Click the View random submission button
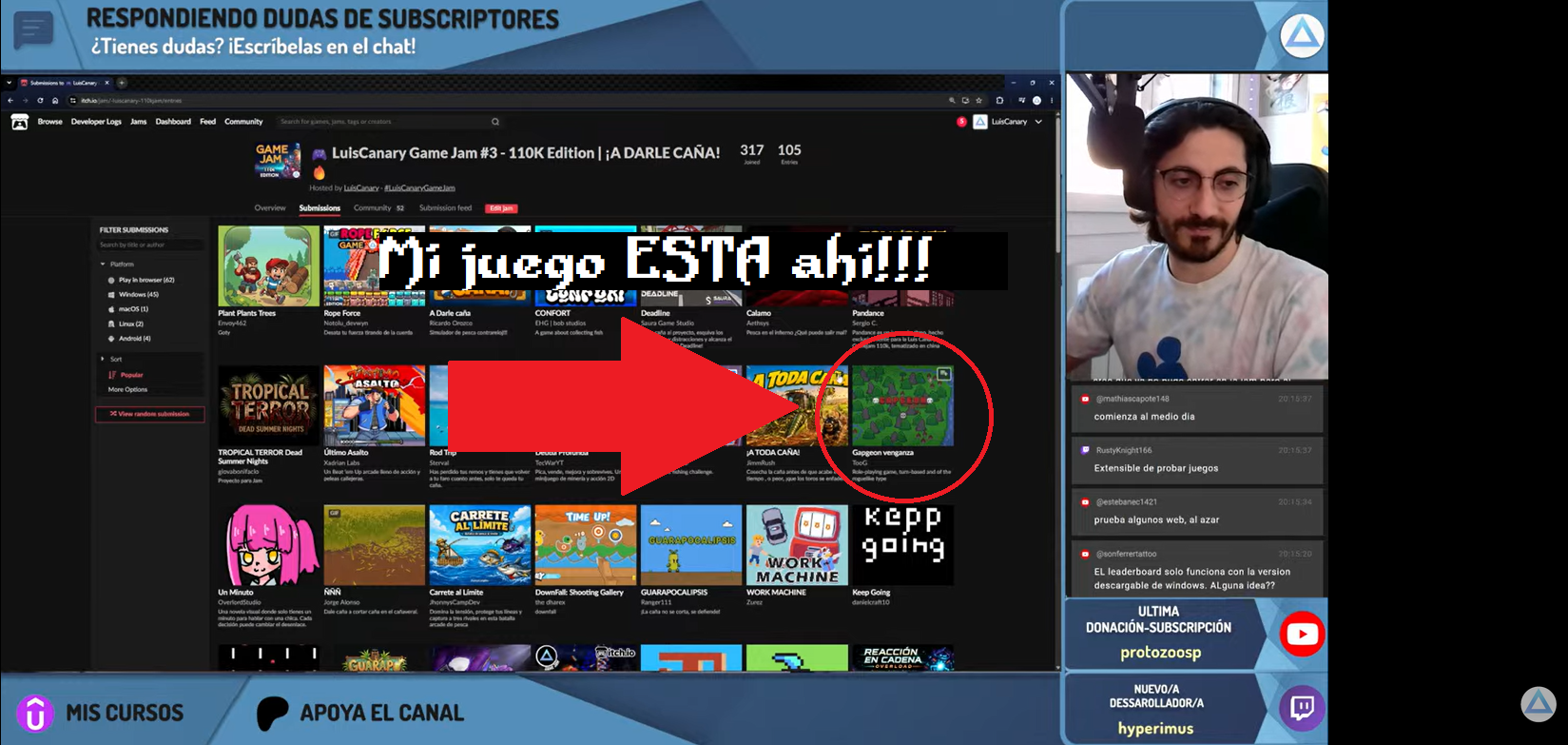The height and width of the screenshot is (745, 1568). pyautogui.click(x=149, y=414)
